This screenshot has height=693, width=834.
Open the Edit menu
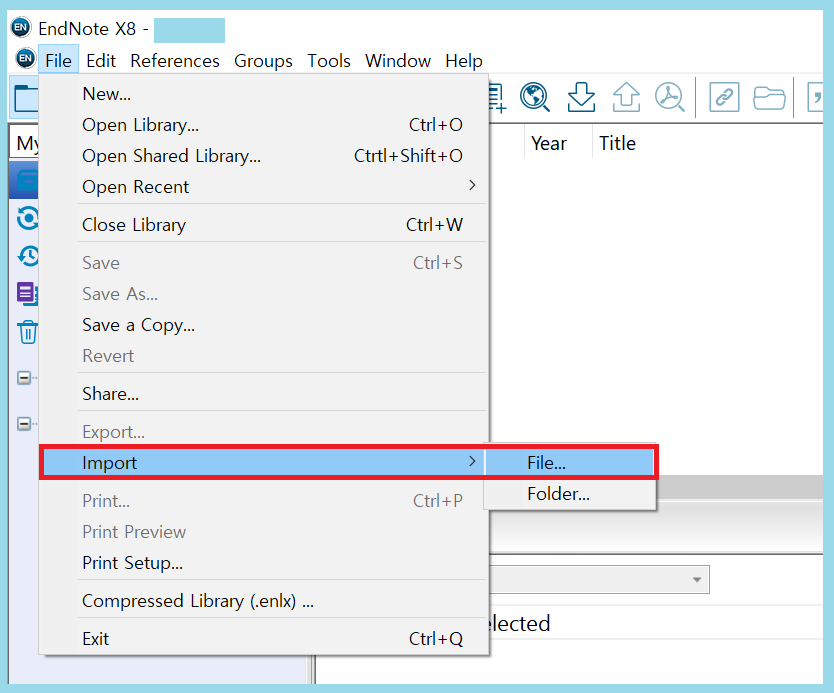[101, 61]
